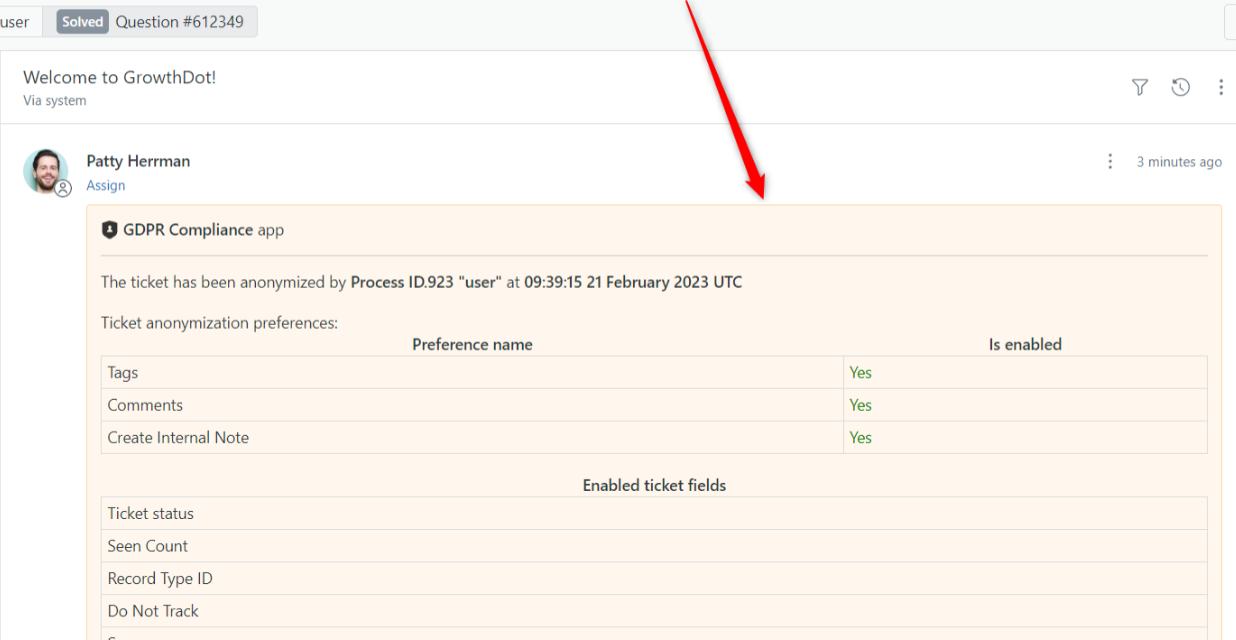Click the Tags preference row cell

coord(472,372)
